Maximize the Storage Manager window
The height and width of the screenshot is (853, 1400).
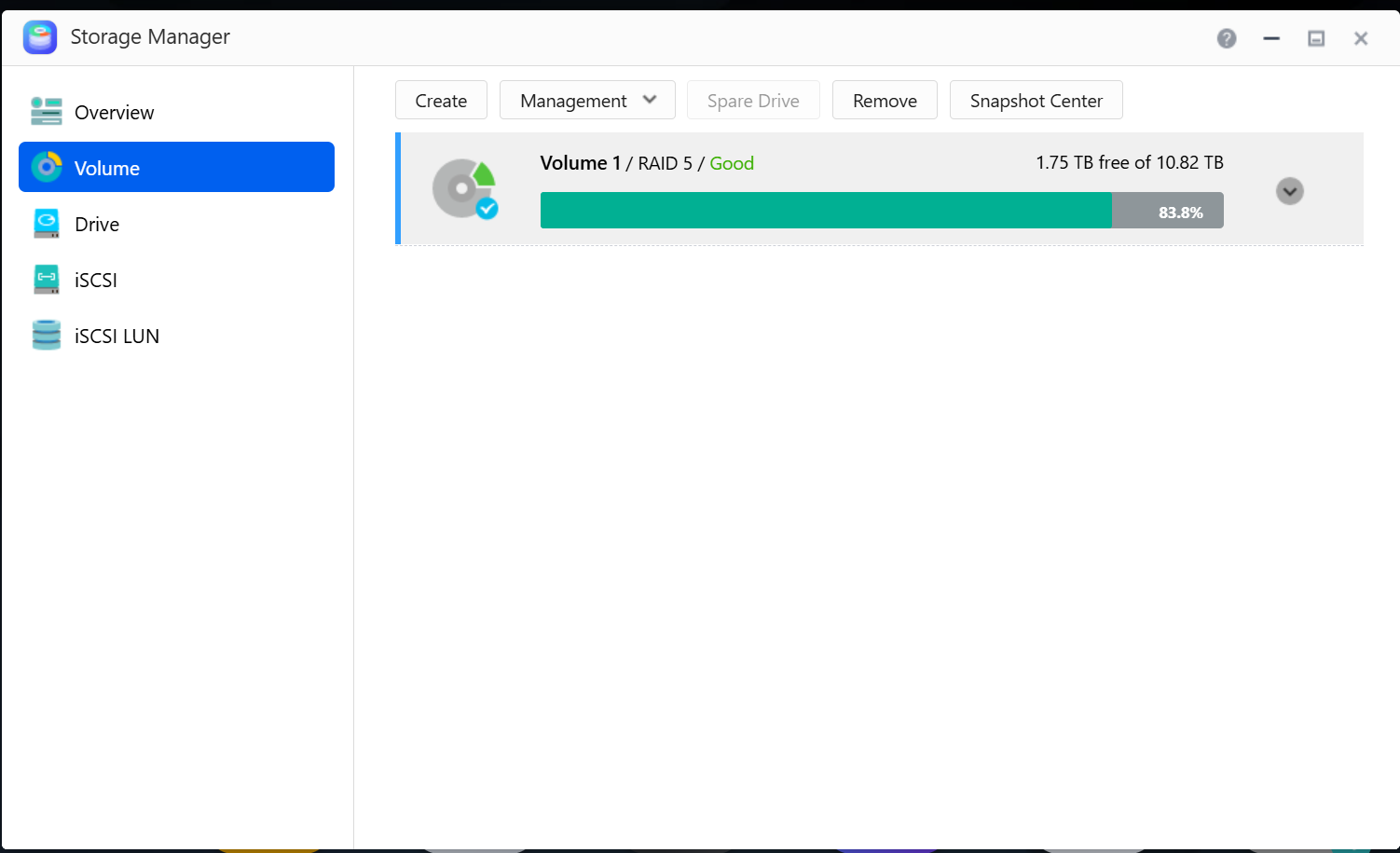1316,38
